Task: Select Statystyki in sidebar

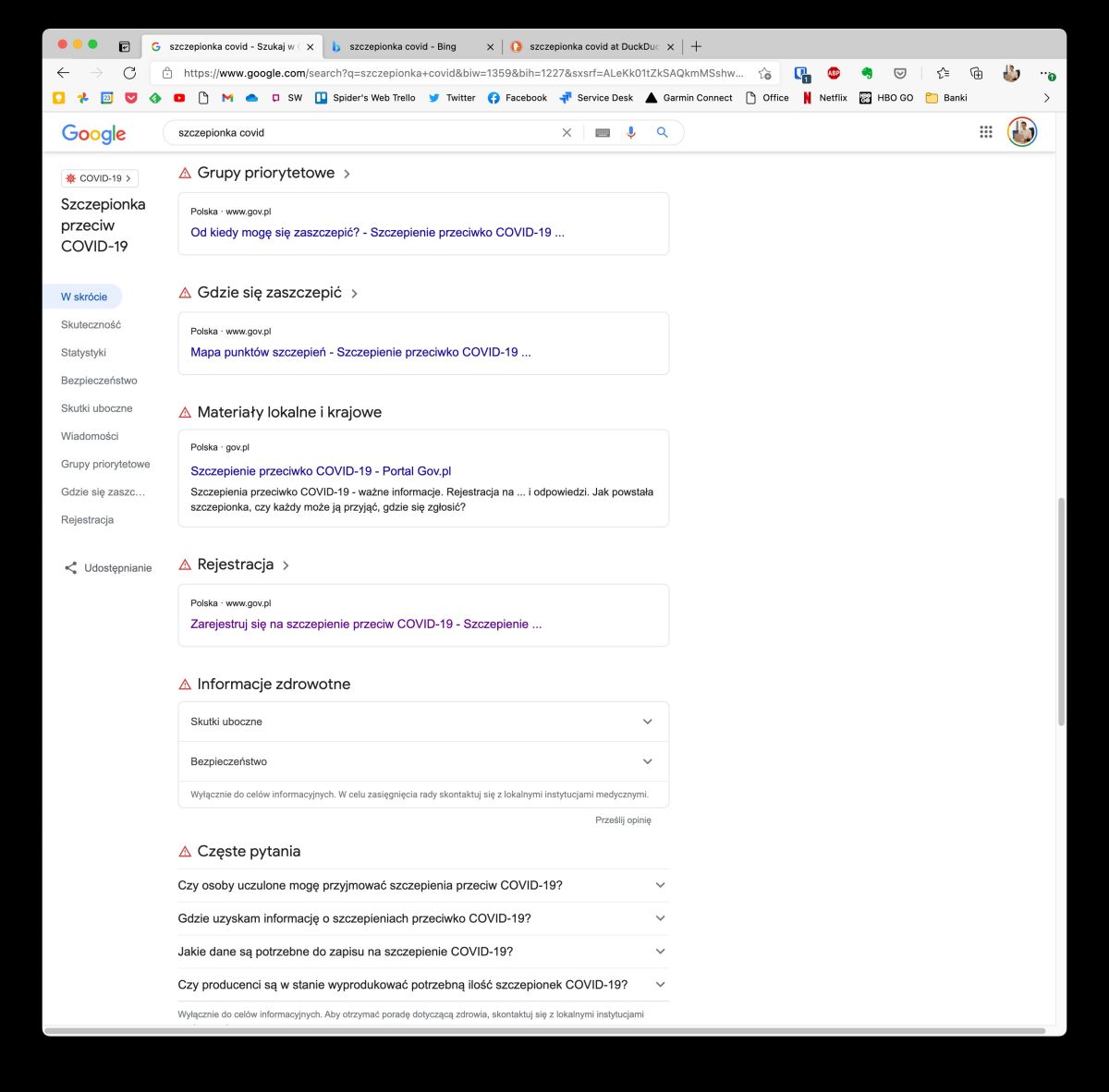Action: [83, 353]
